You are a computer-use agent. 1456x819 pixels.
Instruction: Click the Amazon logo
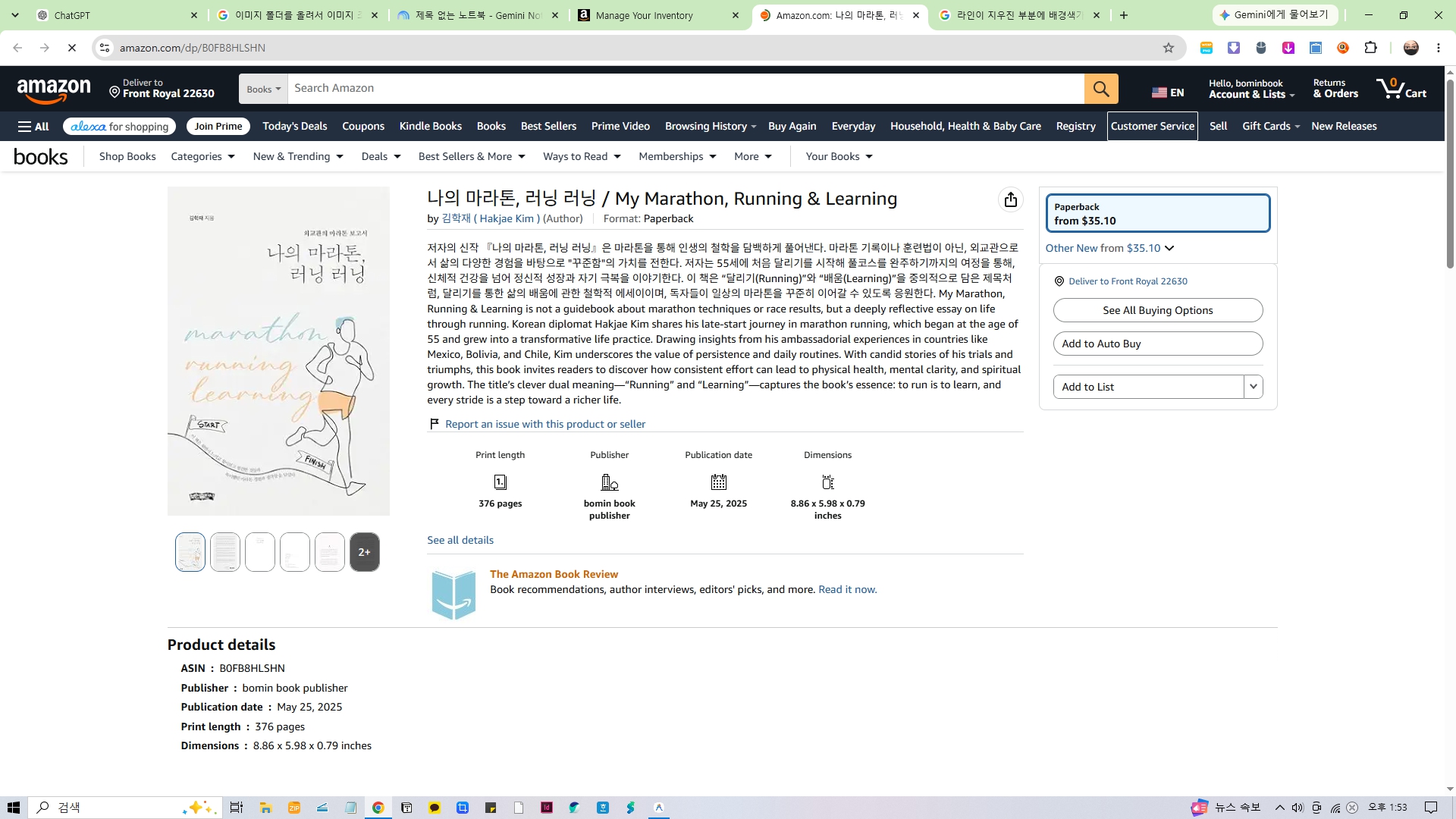[x=54, y=91]
